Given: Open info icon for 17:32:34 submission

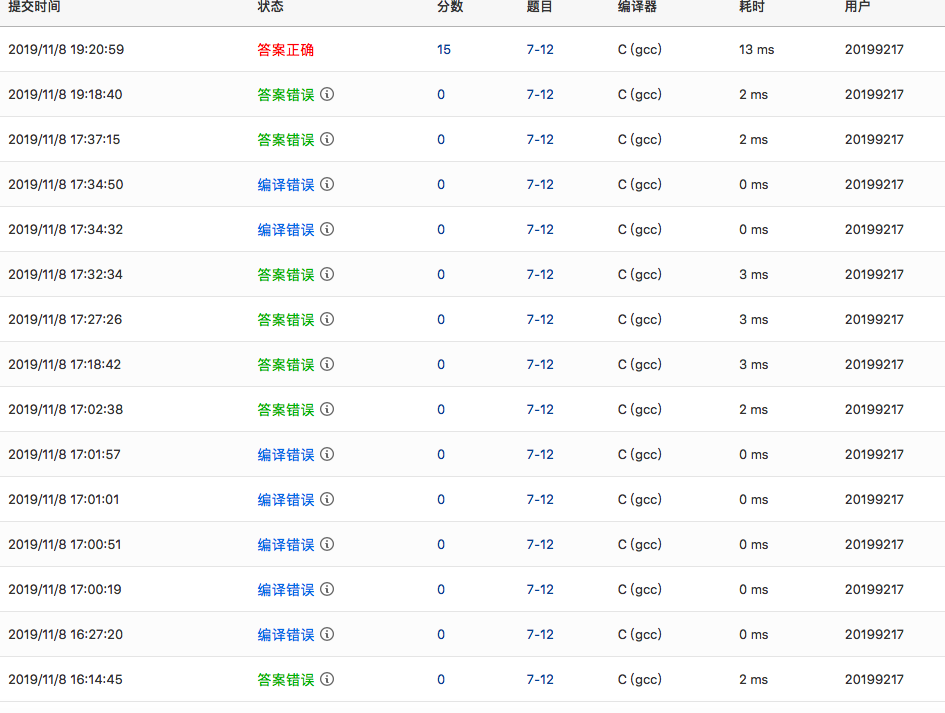Looking at the screenshot, I should (327, 274).
